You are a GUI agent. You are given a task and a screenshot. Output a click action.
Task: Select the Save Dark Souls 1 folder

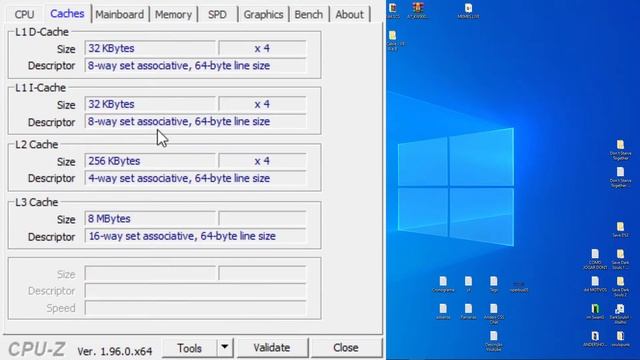click(620, 259)
